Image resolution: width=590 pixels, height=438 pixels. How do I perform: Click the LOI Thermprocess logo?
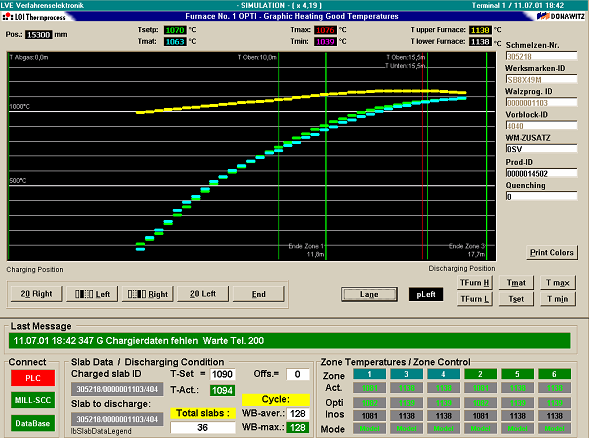click(34, 17)
